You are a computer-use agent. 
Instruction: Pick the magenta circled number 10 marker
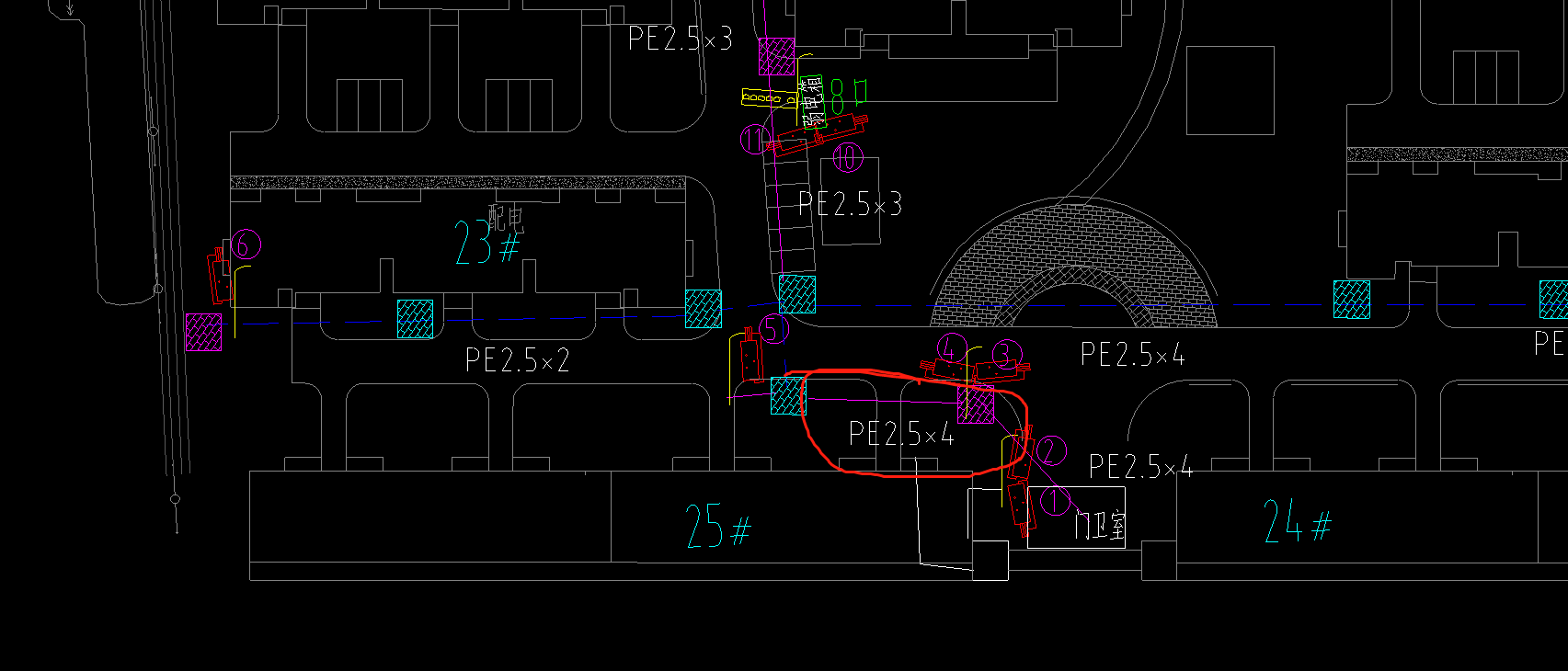(x=848, y=157)
